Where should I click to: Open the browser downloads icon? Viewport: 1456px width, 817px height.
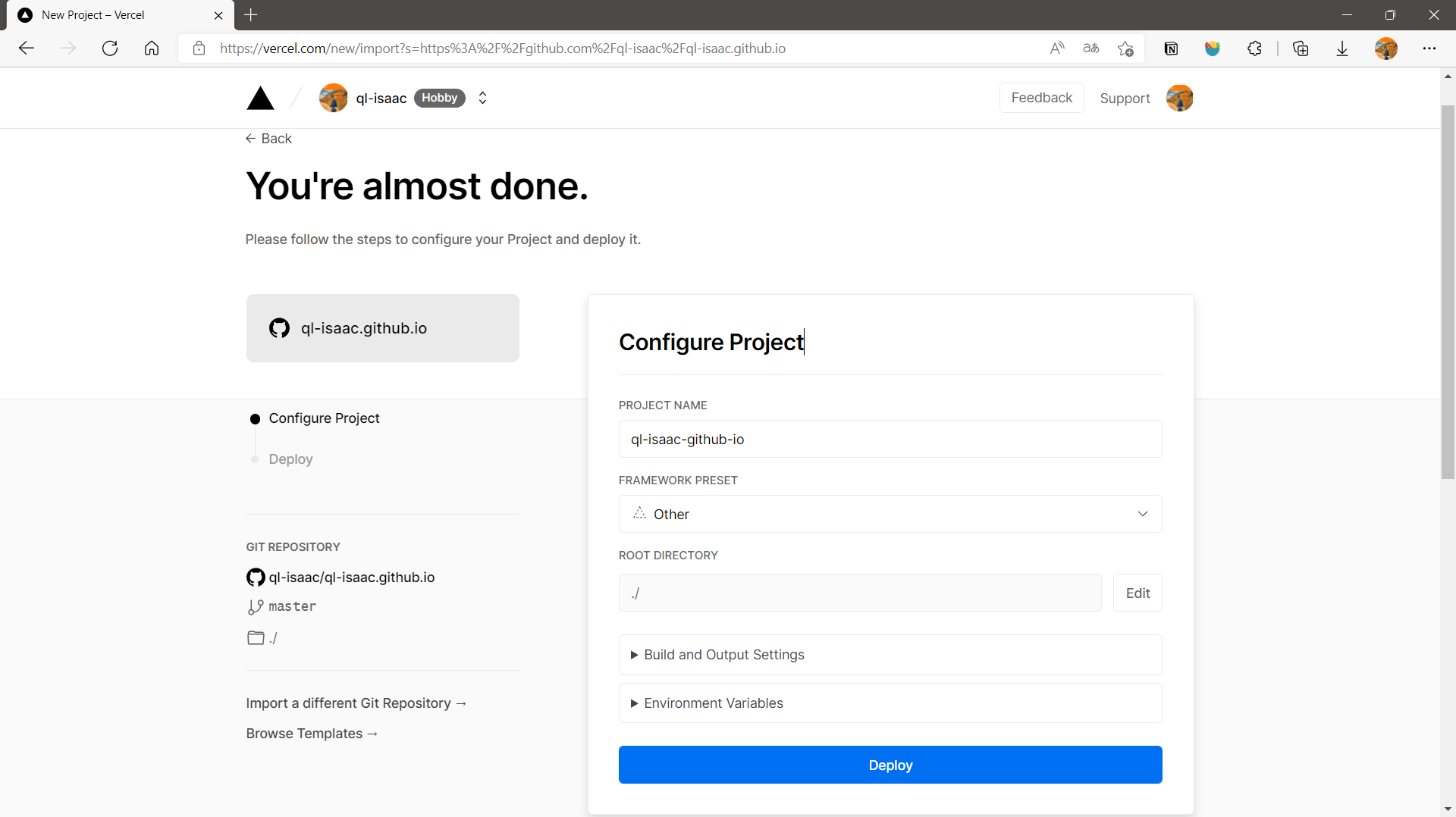tap(1341, 49)
